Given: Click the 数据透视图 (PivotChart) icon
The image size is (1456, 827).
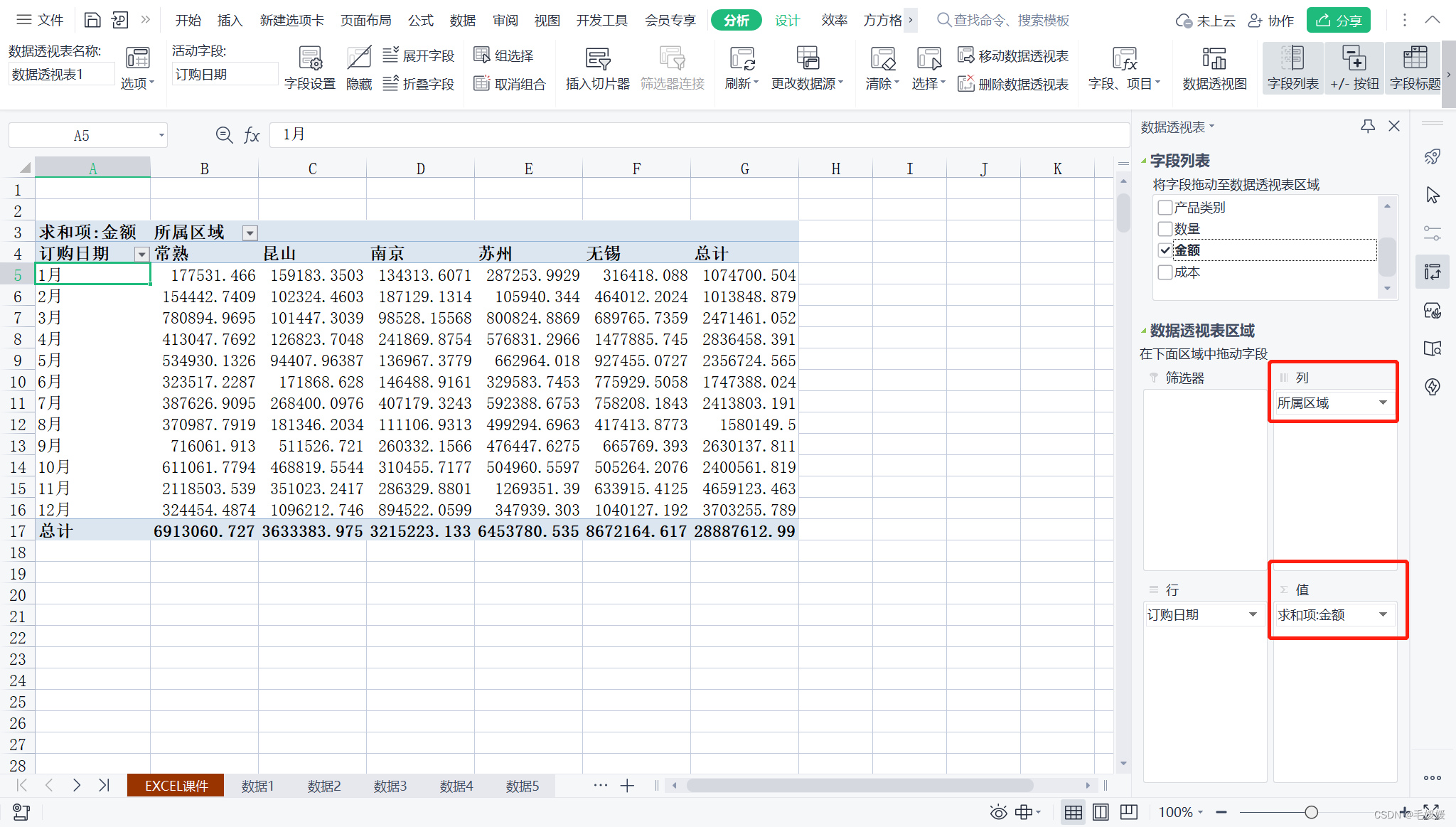Looking at the screenshot, I should pyautogui.click(x=1214, y=59).
